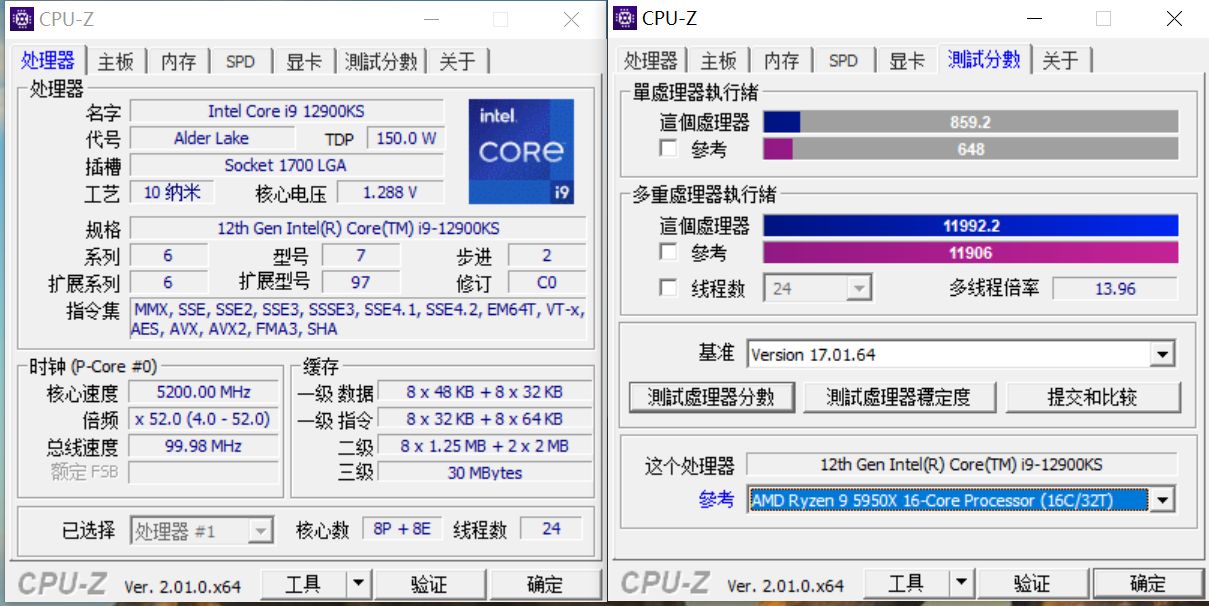Click the 测试处理器稳定度 button
The width and height of the screenshot is (1209, 606).
point(899,397)
